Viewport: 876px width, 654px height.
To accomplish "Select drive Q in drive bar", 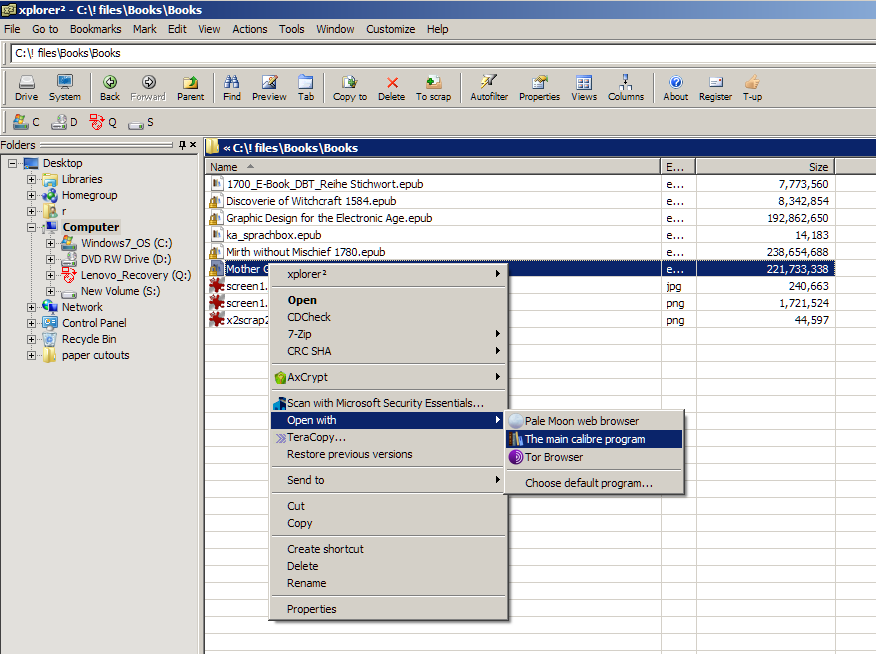I will pos(102,122).
